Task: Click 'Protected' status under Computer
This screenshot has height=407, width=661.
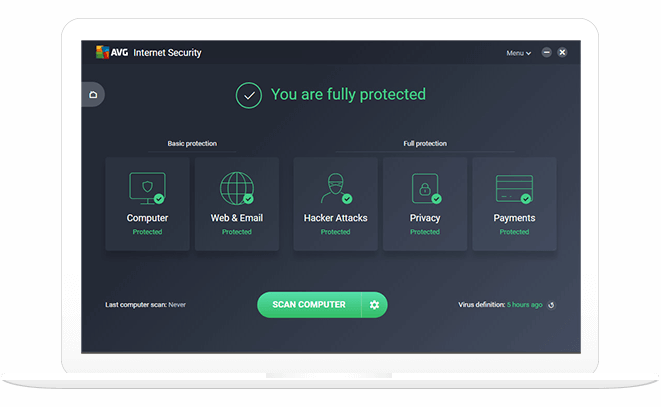Action: 147,232
